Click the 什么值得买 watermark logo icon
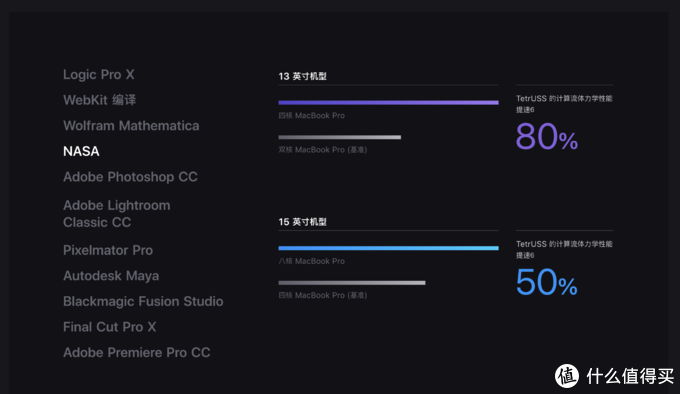Screen dimensions: 680x394 (567, 376)
